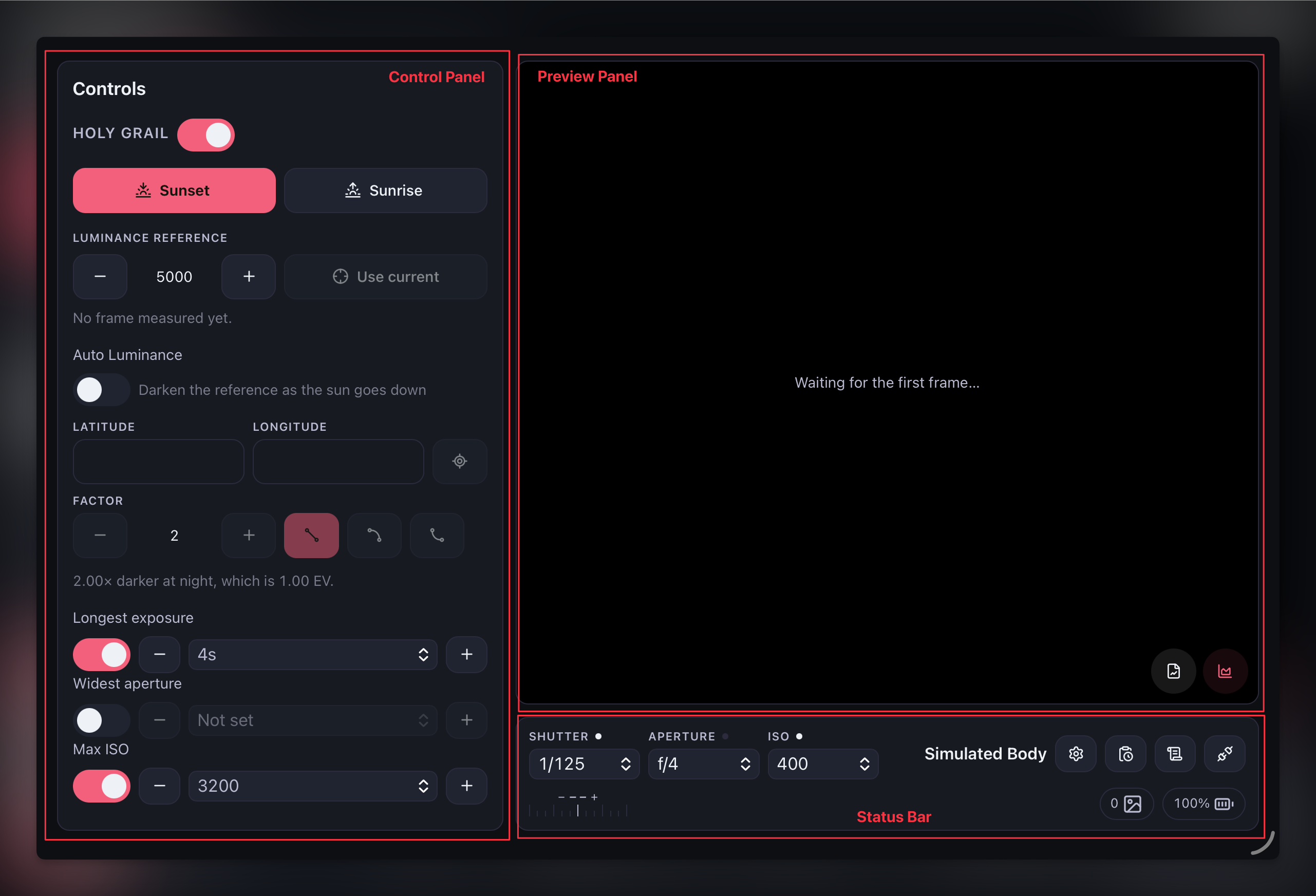Open the Shutter speed 1/125 dropdown
The image size is (1316, 896).
[585, 764]
